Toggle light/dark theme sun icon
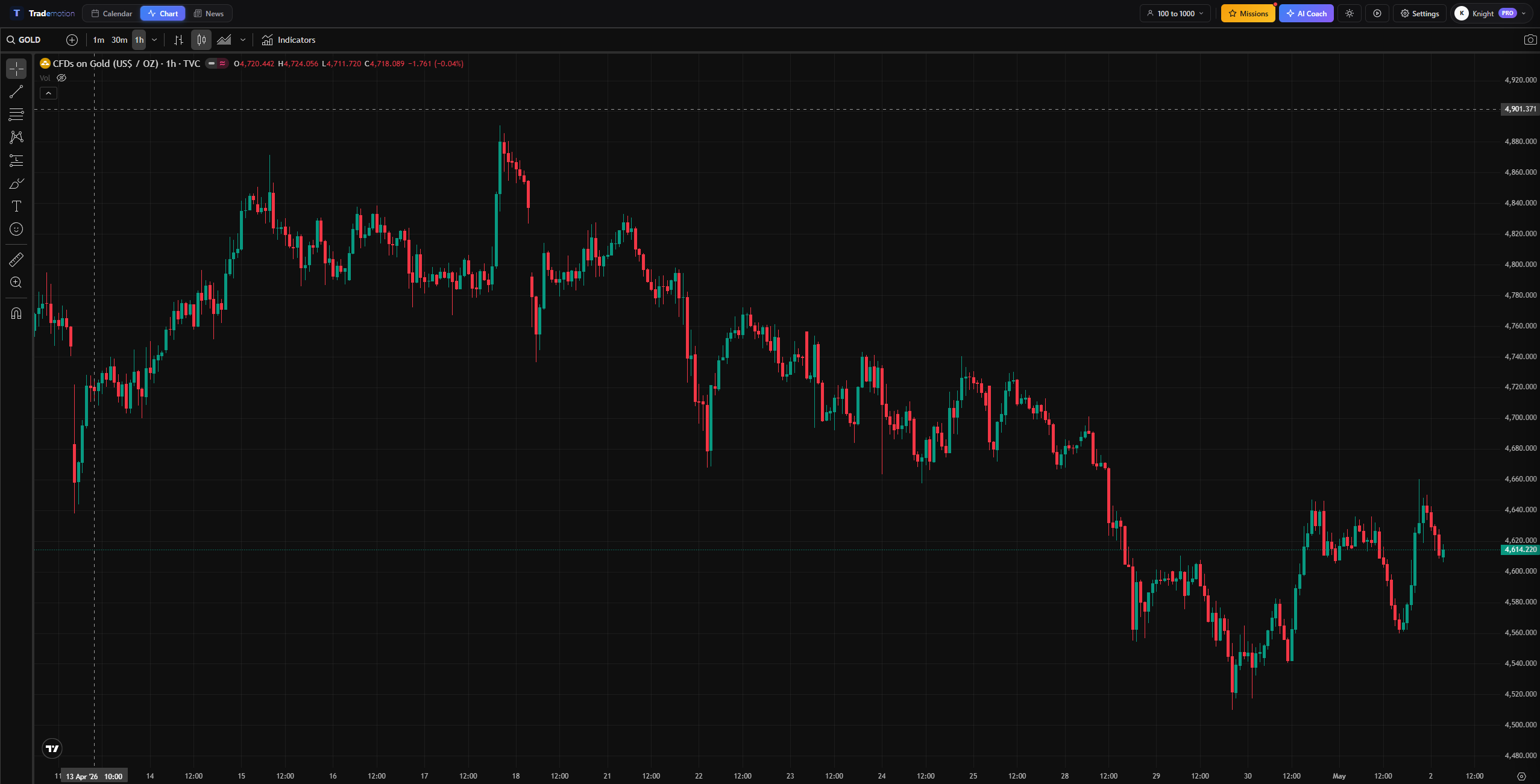The width and height of the screenshot is (1540, 784). click(x=1350, y=13)
